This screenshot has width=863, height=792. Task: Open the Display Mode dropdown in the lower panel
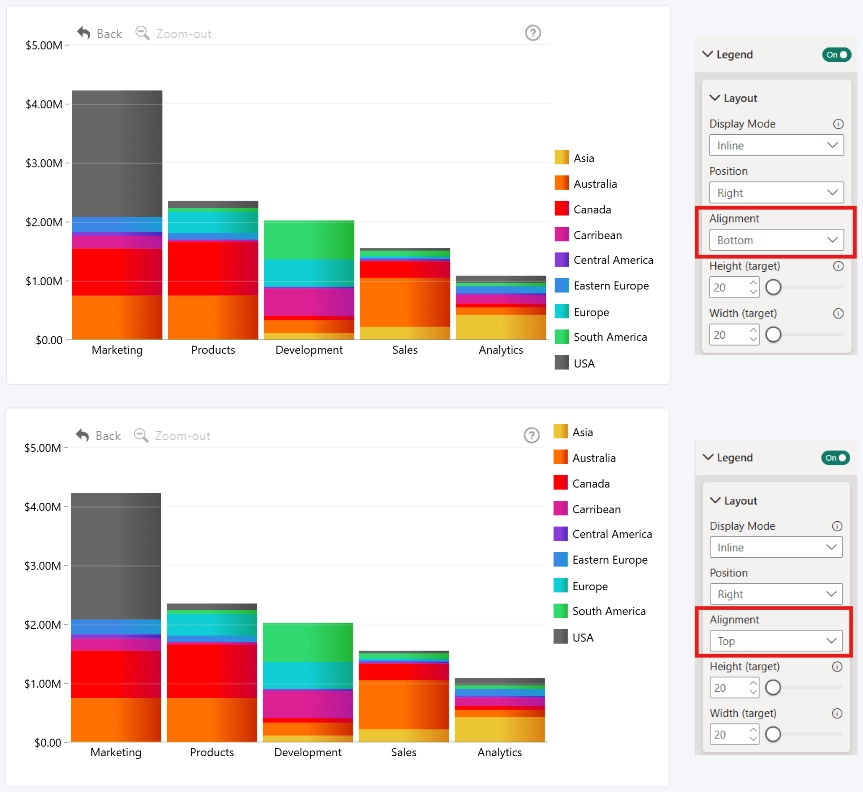(x=776, y=547)
